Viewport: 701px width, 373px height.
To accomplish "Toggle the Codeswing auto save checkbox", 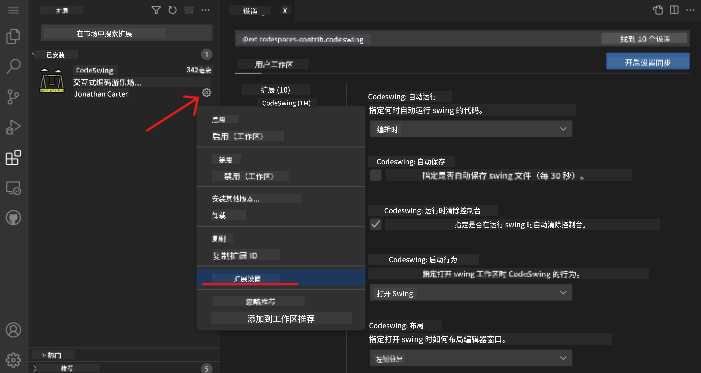I will [x=376, y=175].
